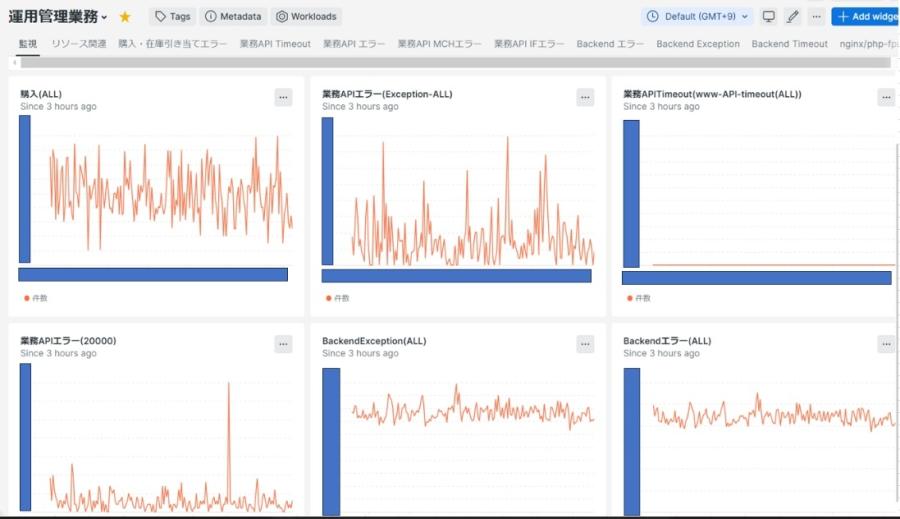
Task: Click the Add widget button
Action: (x=867, y=17)
